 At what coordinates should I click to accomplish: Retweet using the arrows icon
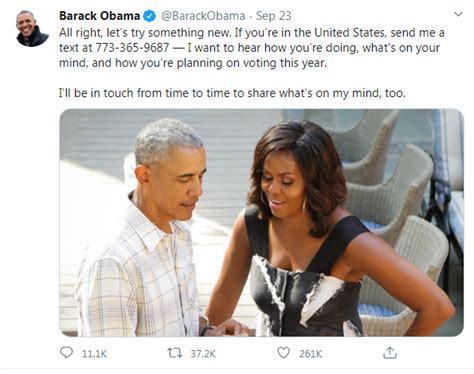[175, 353]
